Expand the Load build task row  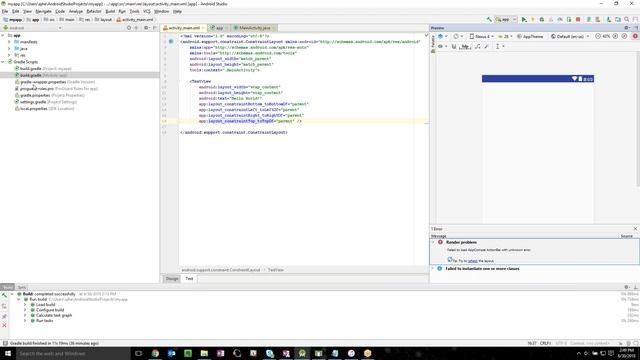pyautogui.click(x=25, y=304)
